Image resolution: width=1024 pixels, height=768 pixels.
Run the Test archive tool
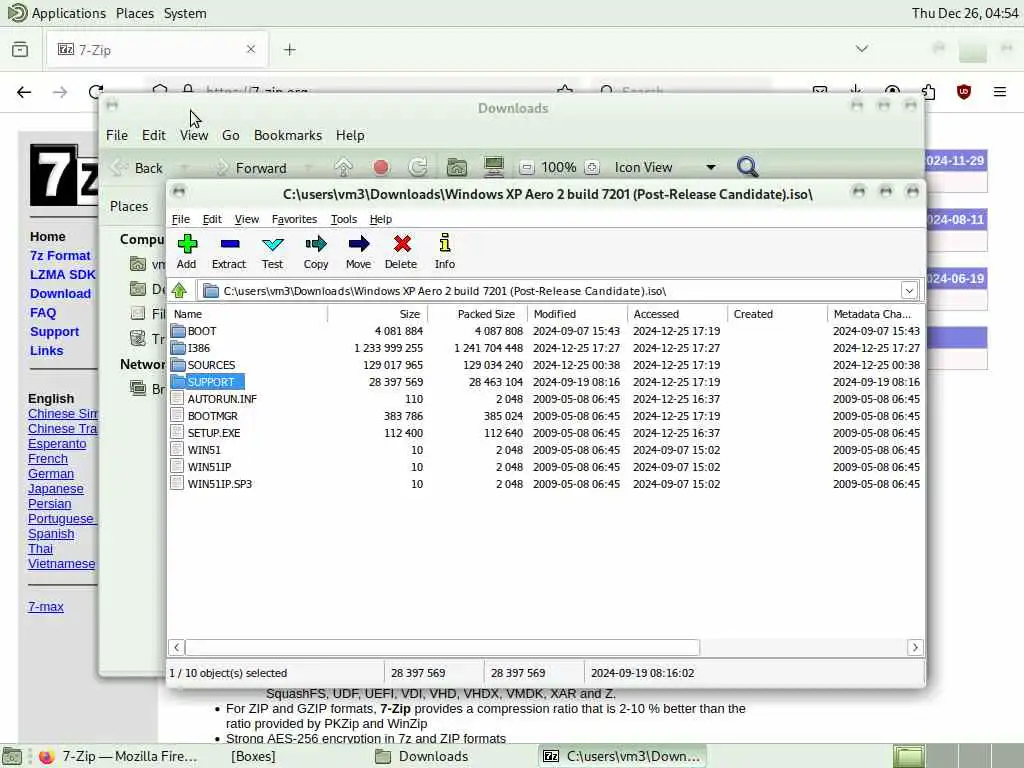(x=272, y=244)
